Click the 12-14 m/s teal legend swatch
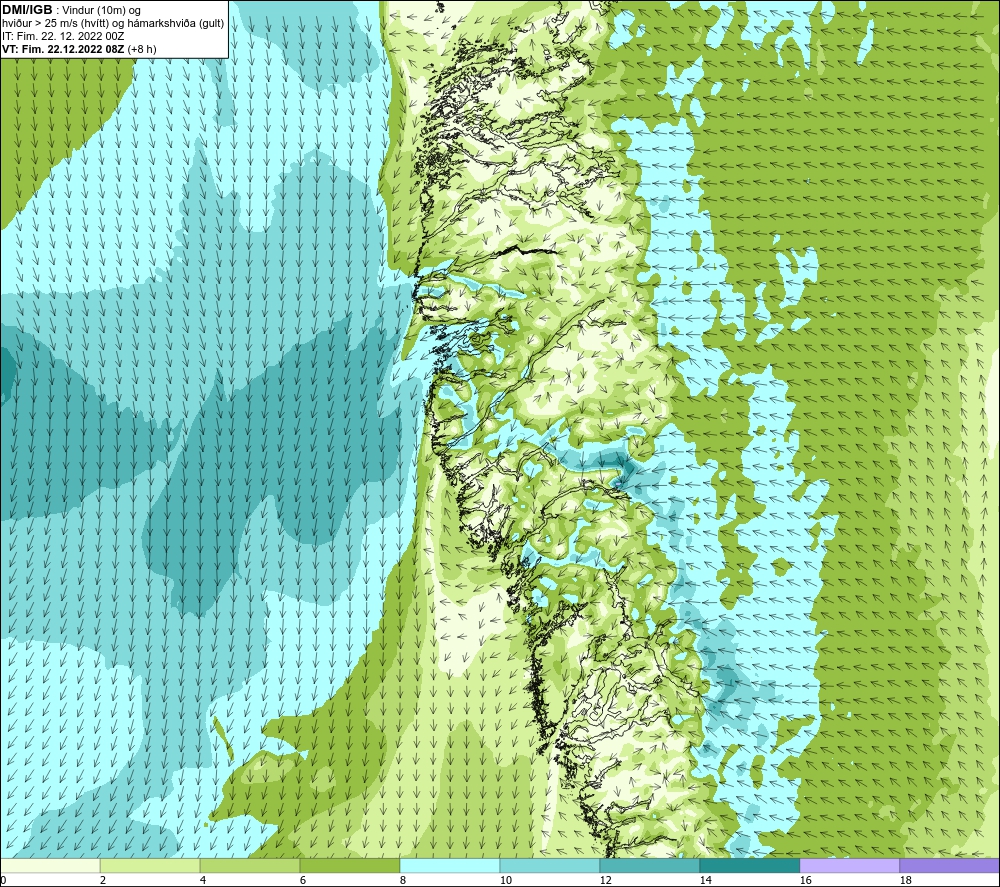1000x887 pixels. click(649, 865)
